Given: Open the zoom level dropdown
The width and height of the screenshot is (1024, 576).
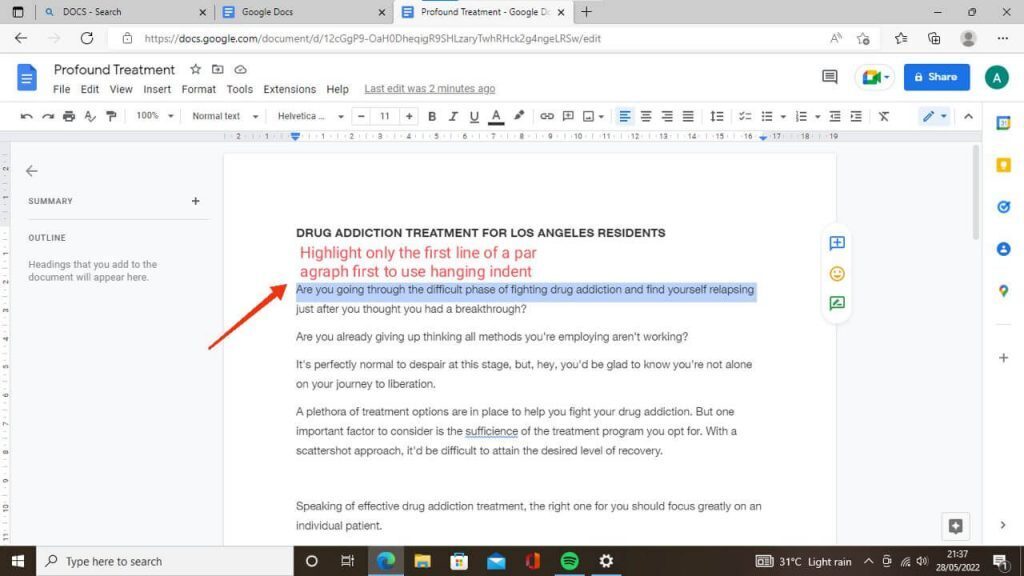Looking at the screenshot, I should click(x=152, y=116).
